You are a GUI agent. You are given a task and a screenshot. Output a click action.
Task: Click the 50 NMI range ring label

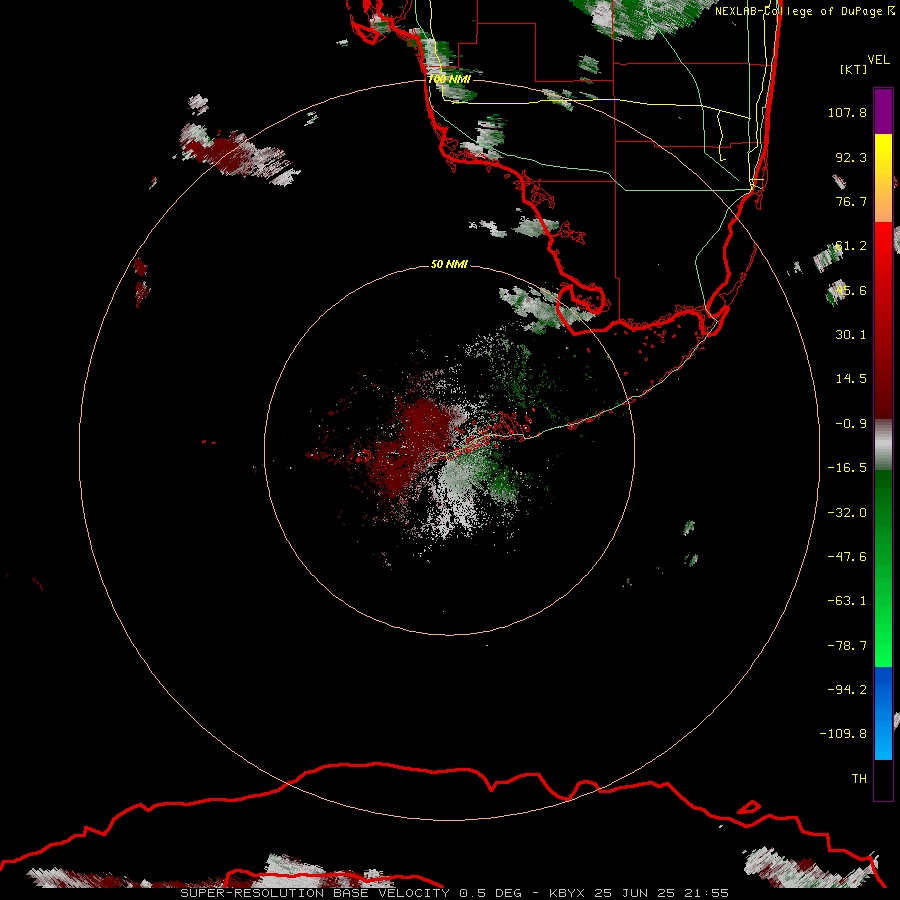pos(449,265)
